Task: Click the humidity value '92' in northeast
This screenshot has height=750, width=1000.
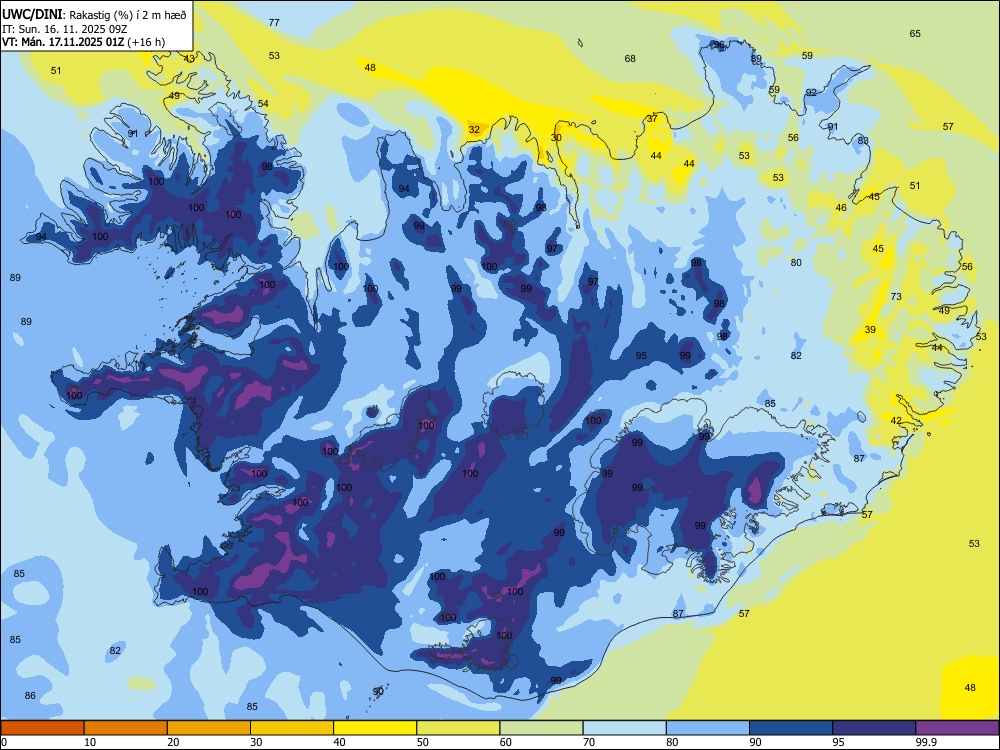Action: (x=811, y=92)
